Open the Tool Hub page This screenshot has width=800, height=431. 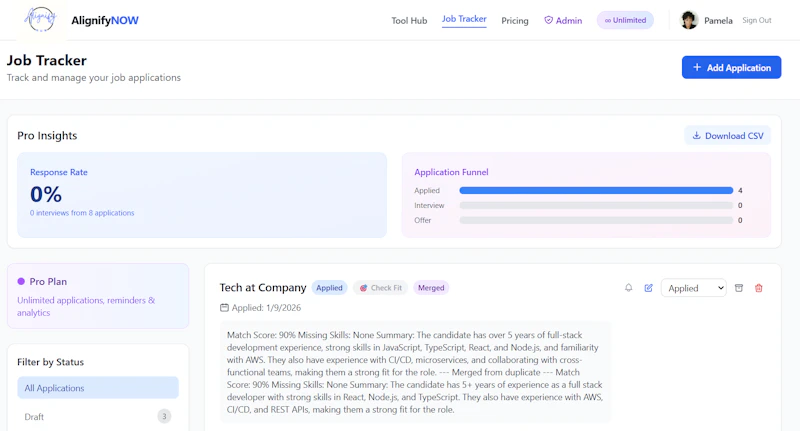pos(409,20)
